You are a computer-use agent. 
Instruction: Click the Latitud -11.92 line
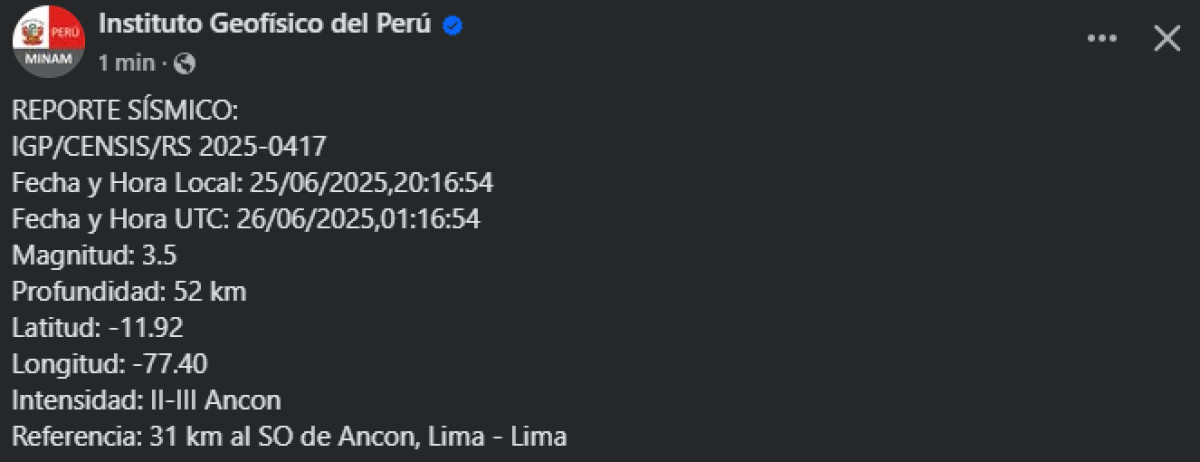[97, 327]
